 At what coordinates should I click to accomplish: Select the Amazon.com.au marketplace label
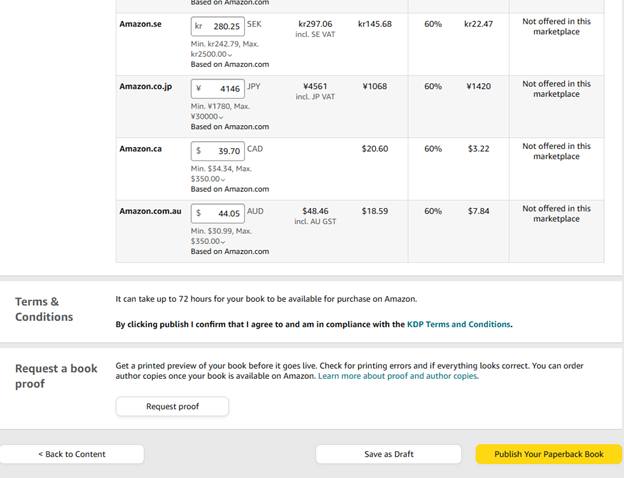click(150, 211)
